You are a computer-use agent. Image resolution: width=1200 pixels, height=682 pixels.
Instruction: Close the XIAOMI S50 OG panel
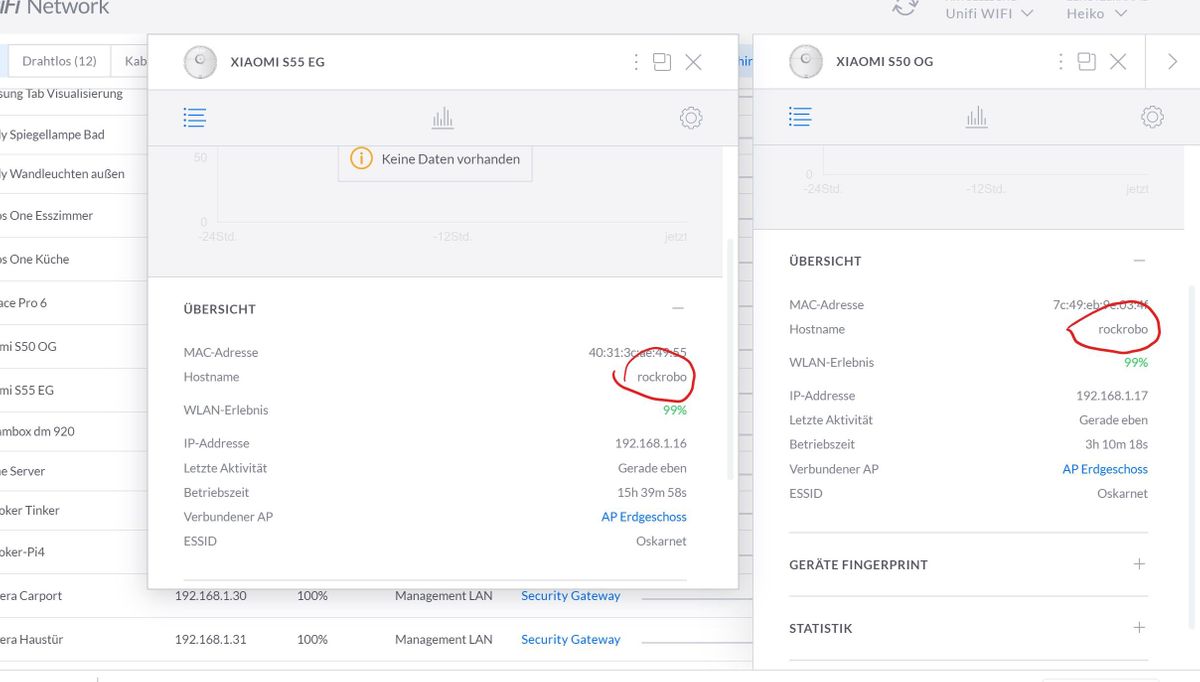click(x=1118, y=62)
